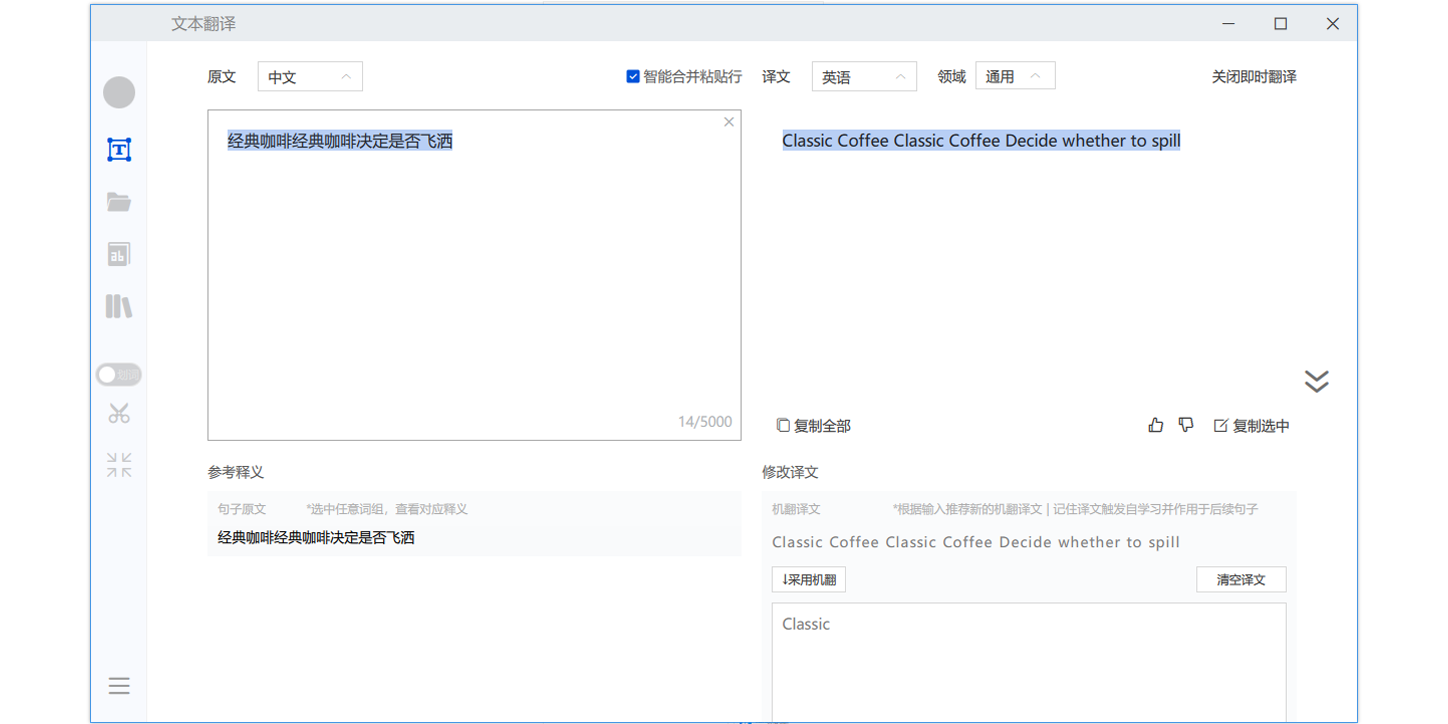Select the scissors screenshot translation icon
1448x724 pixels.
(119, 413)
